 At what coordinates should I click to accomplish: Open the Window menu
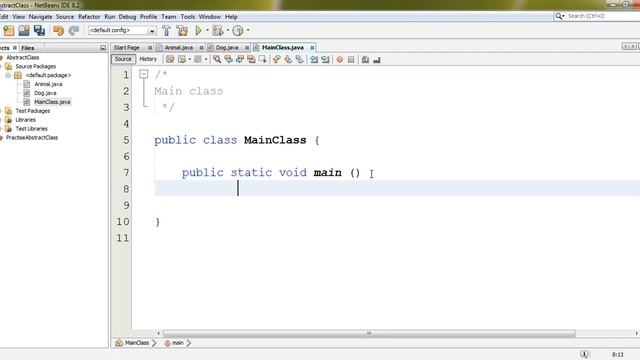click(x=210, y=17)
